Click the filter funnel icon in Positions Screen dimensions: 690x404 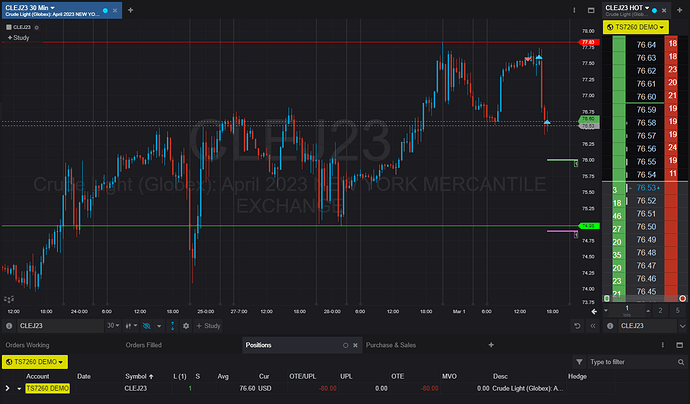(579, 361)
